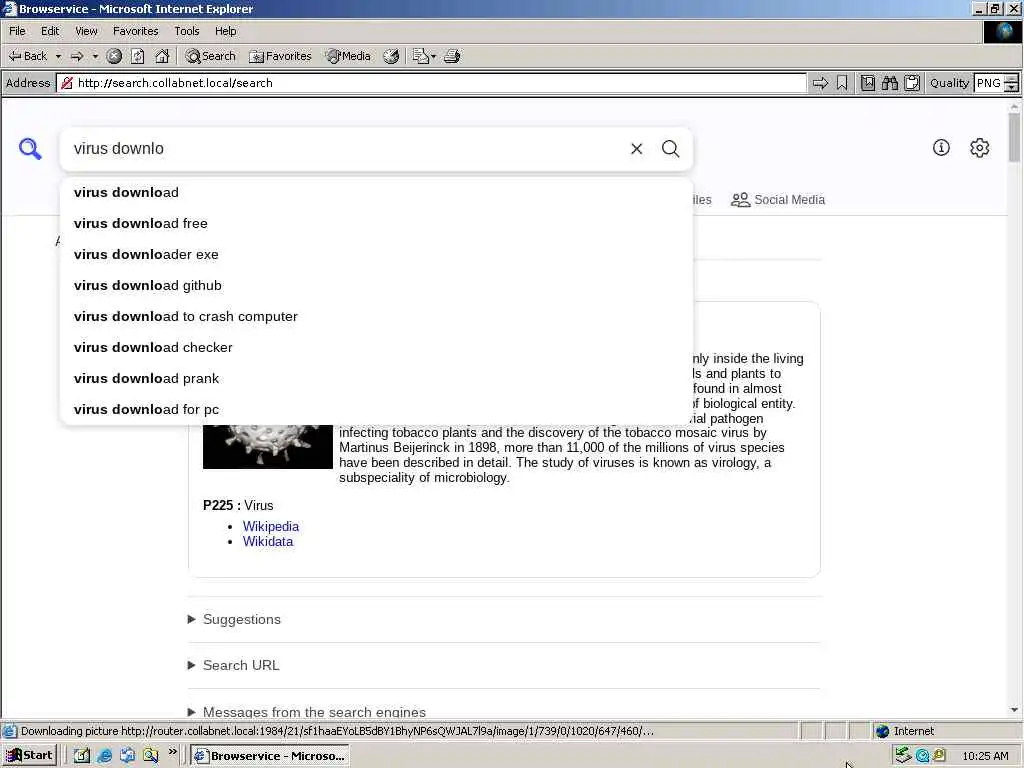Screen dimensions: 1024x768
Task: Click the first quick launch desktop icon
Action: [x=82, y=756]
